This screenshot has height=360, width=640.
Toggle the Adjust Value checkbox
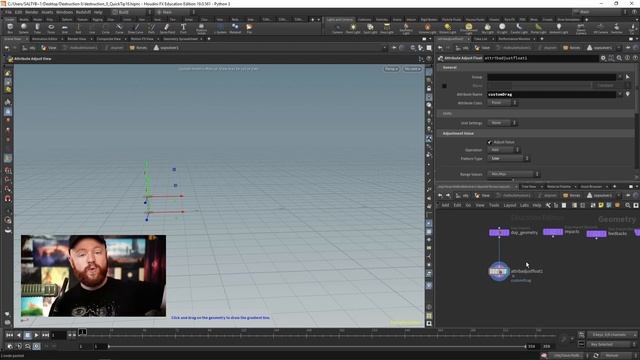[x=489, y=142]
